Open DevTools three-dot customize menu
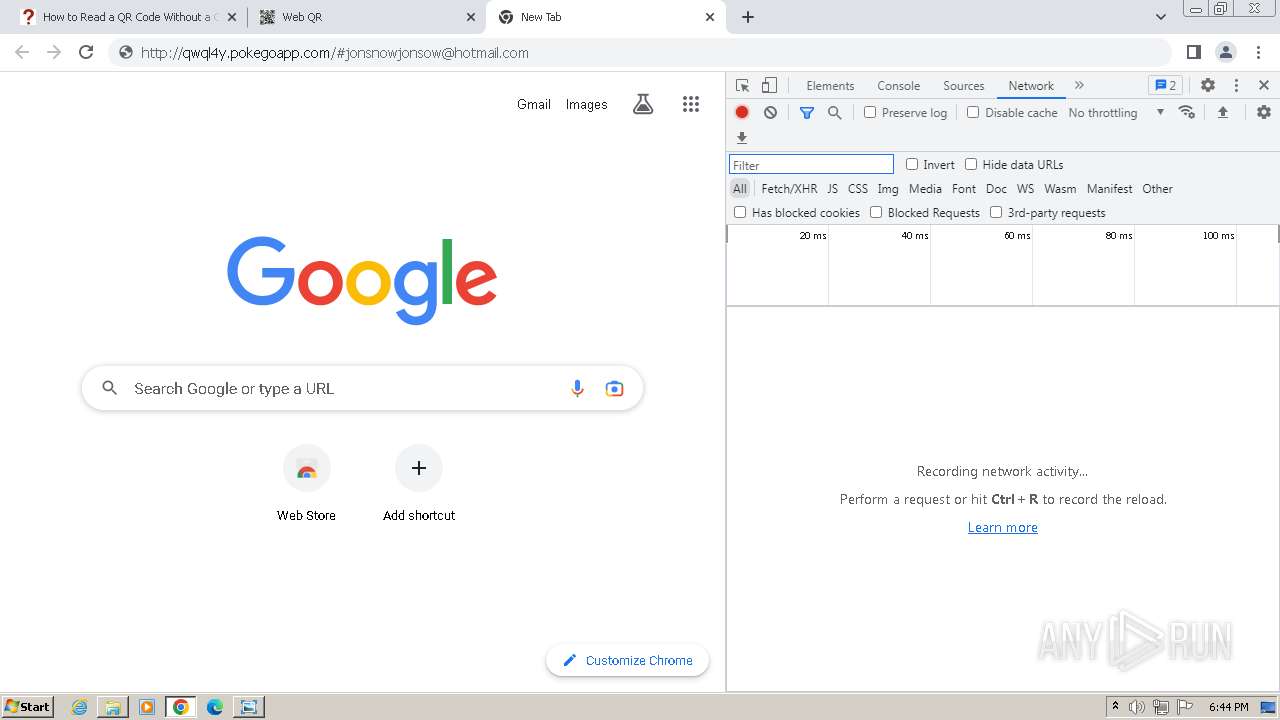Image resolution: width=1280 pixels, height=720 pixels. (1236, 86)
